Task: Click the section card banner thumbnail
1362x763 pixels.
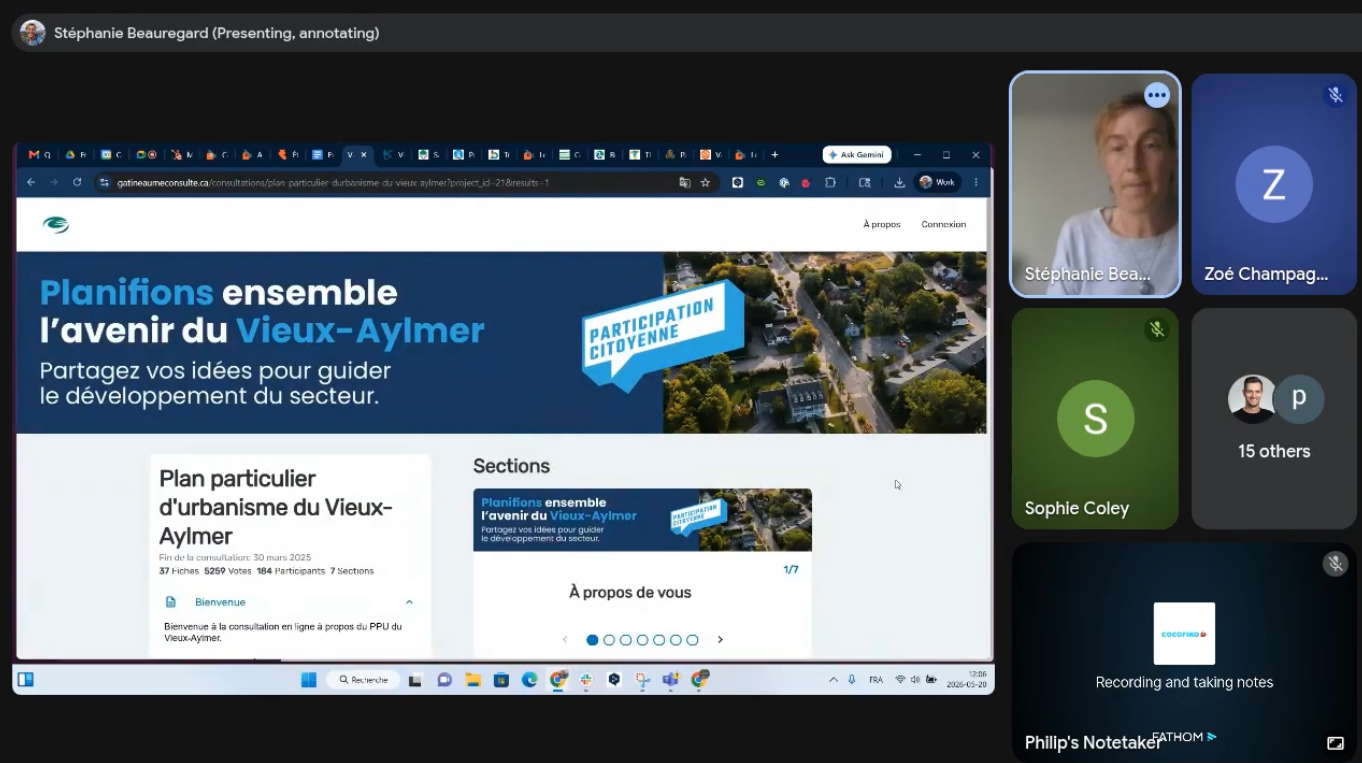Action: pyautogui.click(x=642, y=520)
